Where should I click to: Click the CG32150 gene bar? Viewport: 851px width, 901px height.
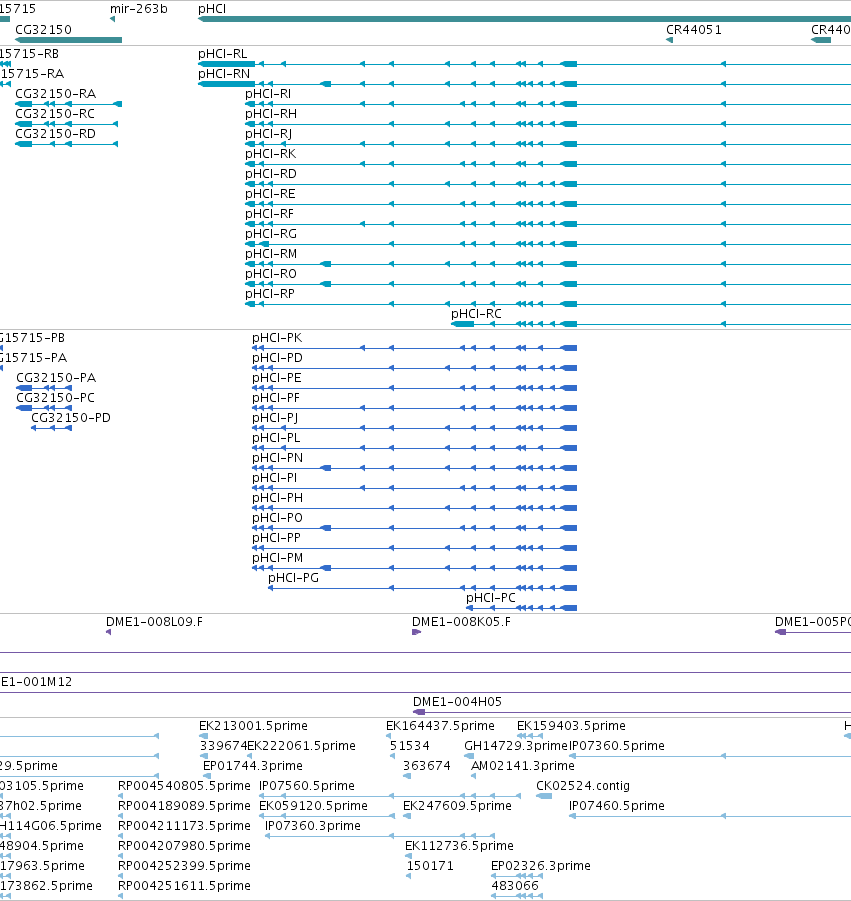pos(68,40)
